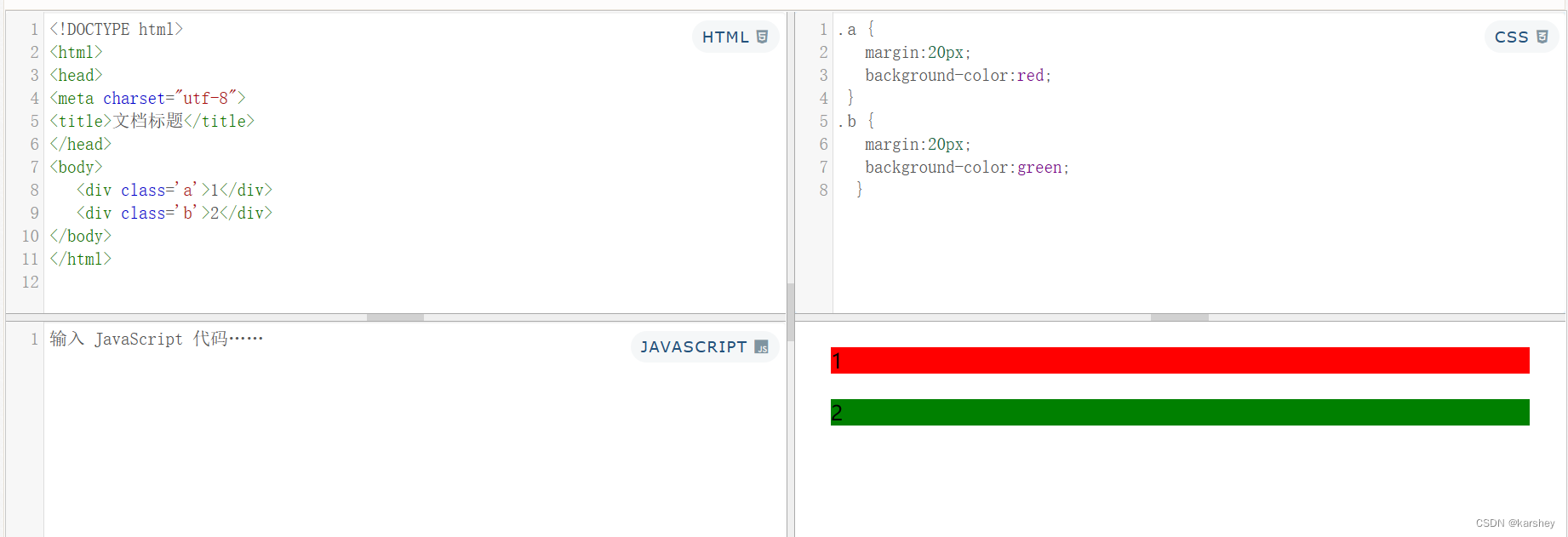Click the CSS3 shield icon
This screenshot has width=1568, height=537.
click(x=1542, y=37)
